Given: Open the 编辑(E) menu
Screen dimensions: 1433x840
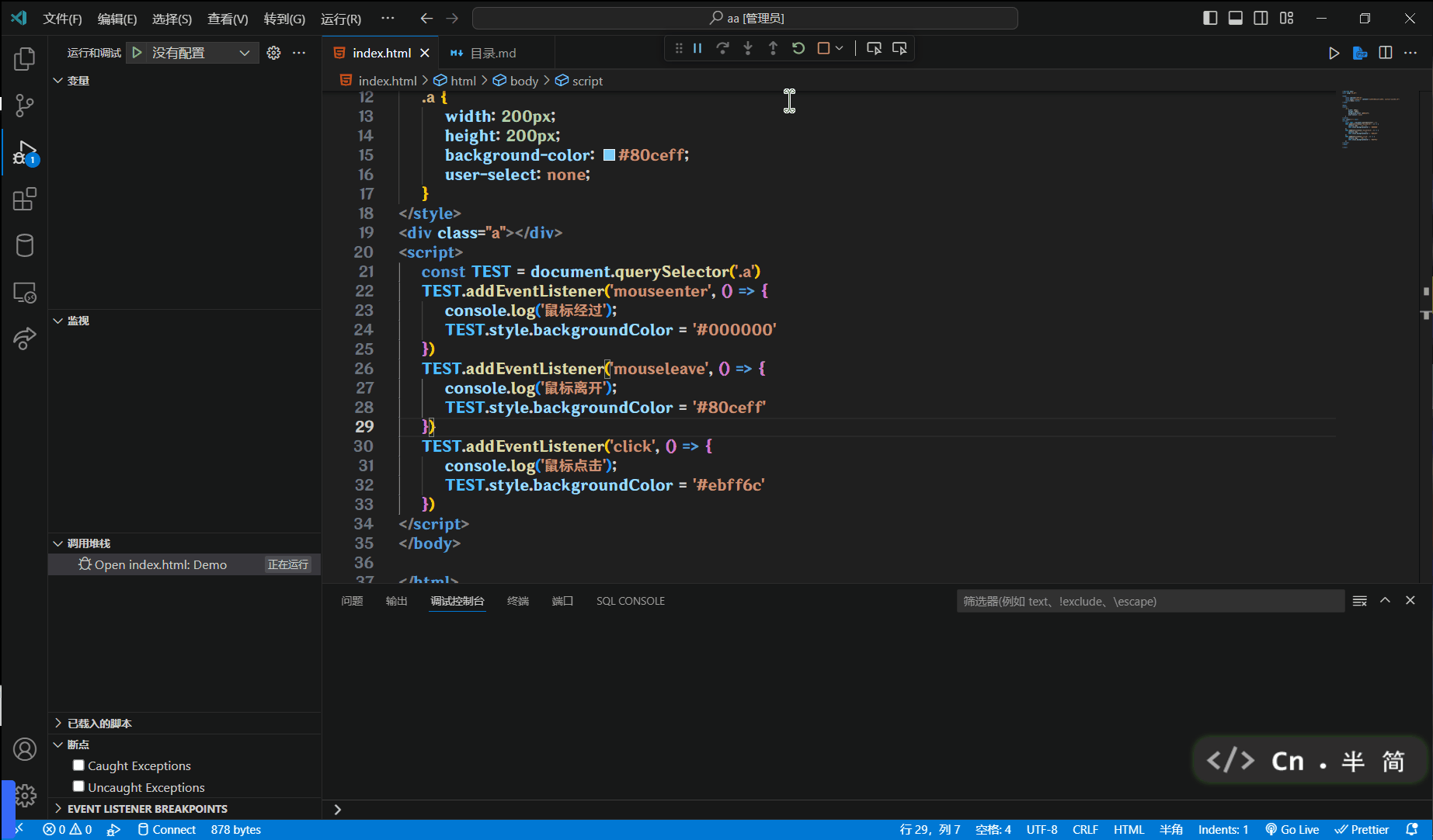Looking at the screenshot, I should click(x=117, y=19).
